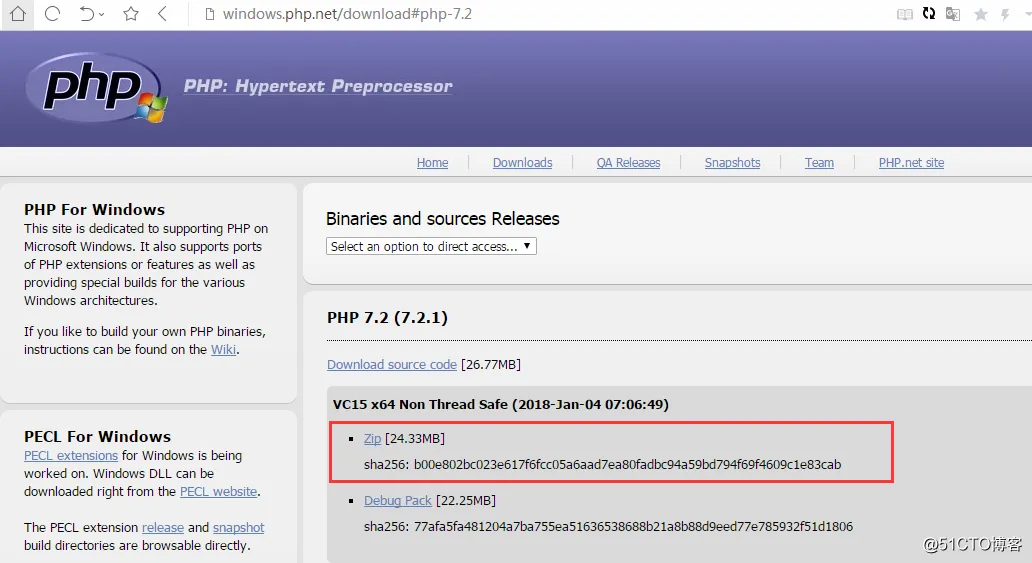The height and width of the screenshot is (563, 1032).
Task: Open the PECL snapshot directory link
Action: coord(238,527)
